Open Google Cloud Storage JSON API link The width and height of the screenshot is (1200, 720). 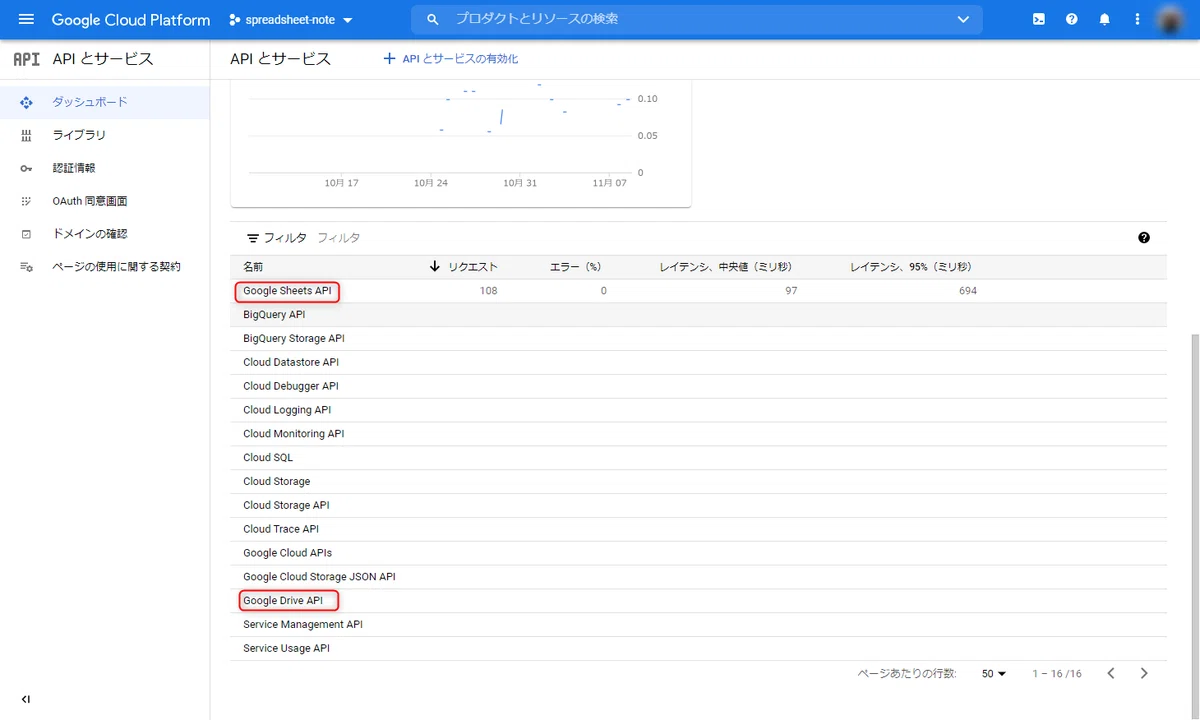coord(320,577)
